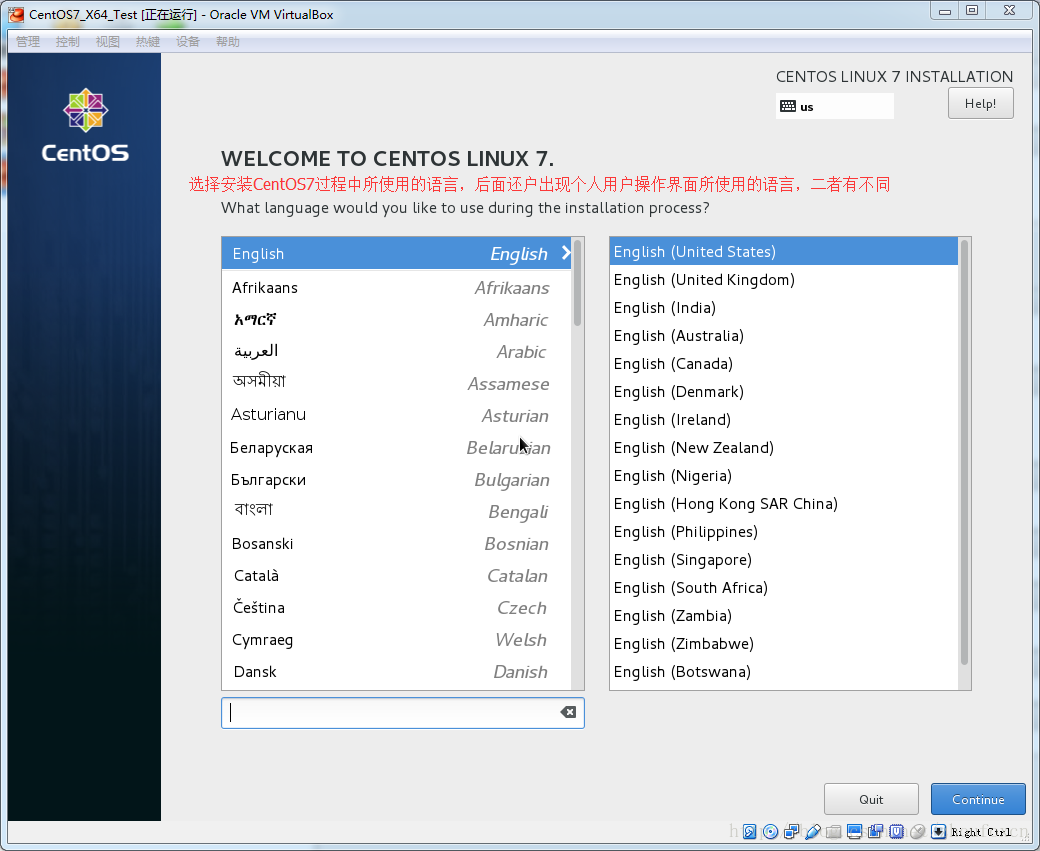Expand the English row chevron arrow
The height and width of the screenshot is (851, 1040).
(566, 253)
